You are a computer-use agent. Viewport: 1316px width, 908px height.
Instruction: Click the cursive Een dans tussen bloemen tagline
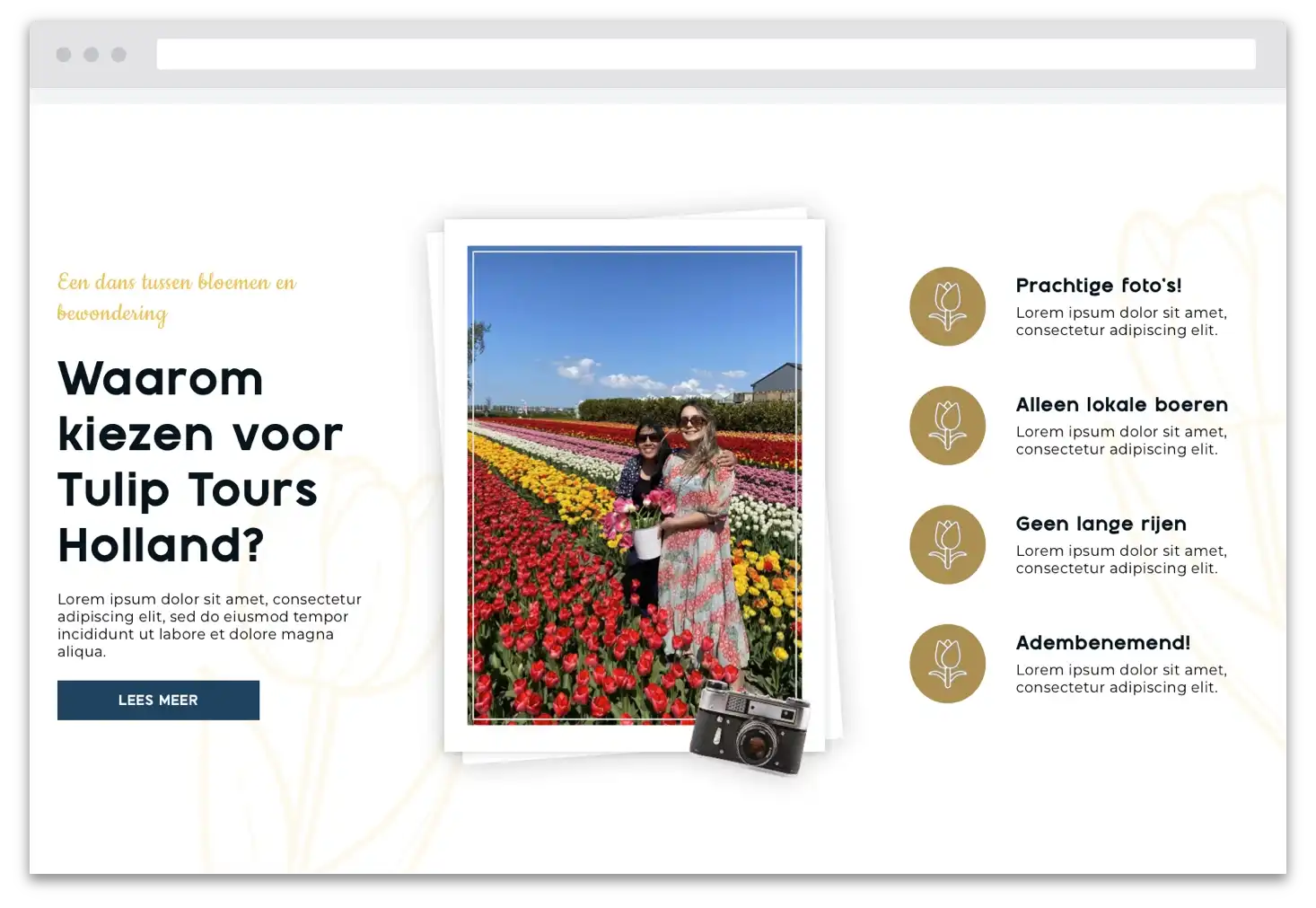[x=177, y=297]
